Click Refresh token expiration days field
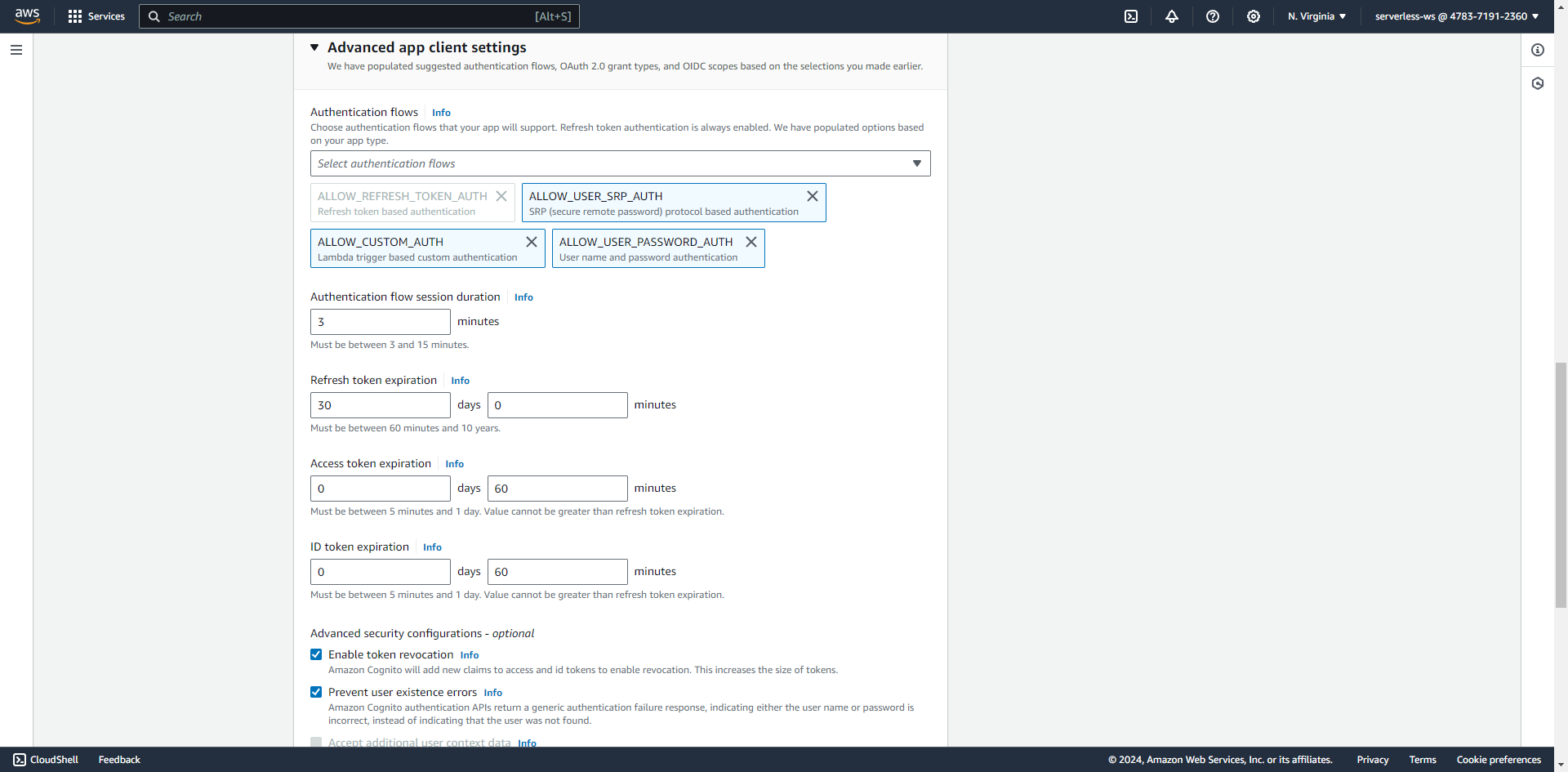Image resolution: width=1568 pixels, height=772 pixels. click(x=381, y=405)
